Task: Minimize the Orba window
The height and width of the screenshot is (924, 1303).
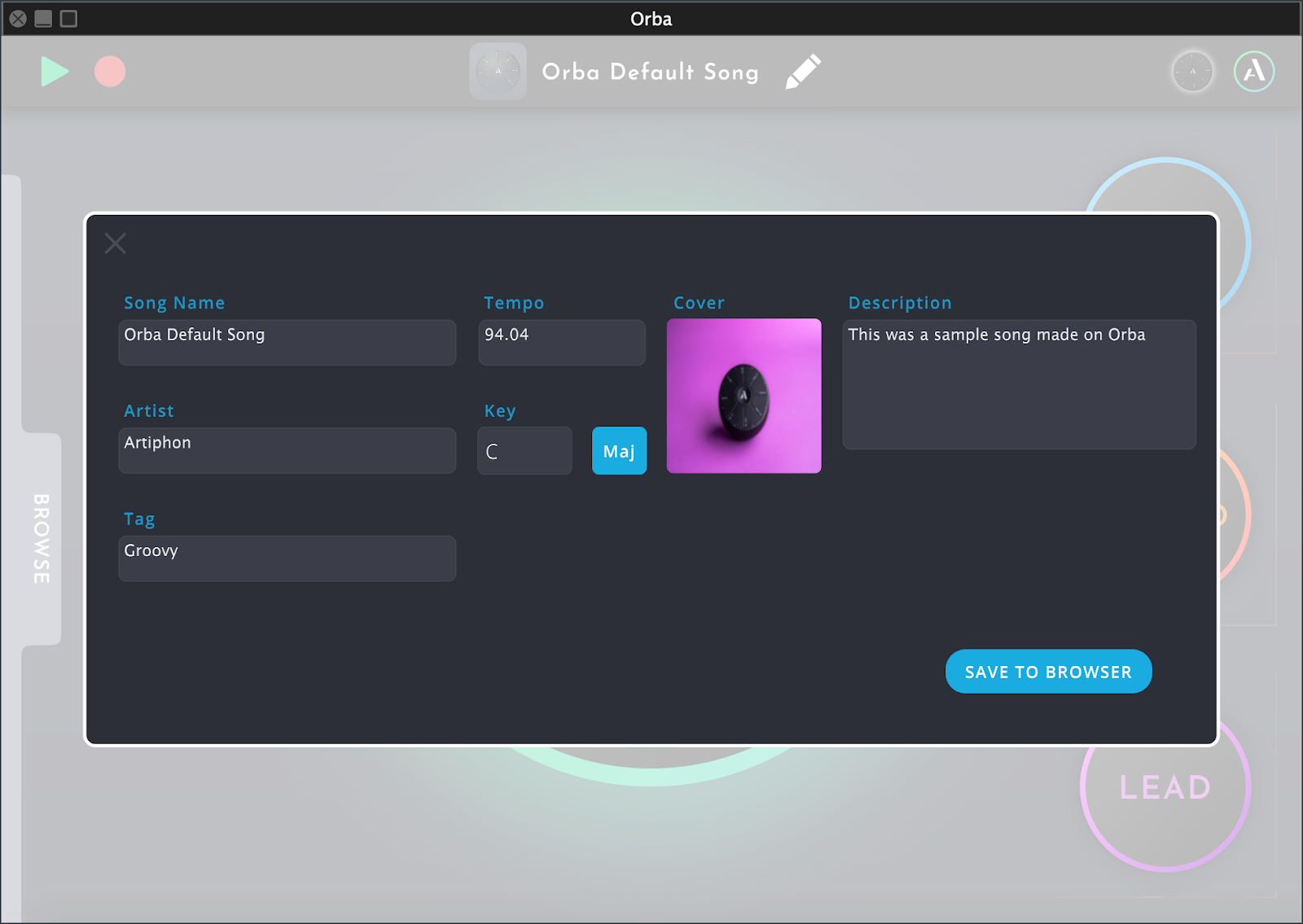Action: [43, 19]
